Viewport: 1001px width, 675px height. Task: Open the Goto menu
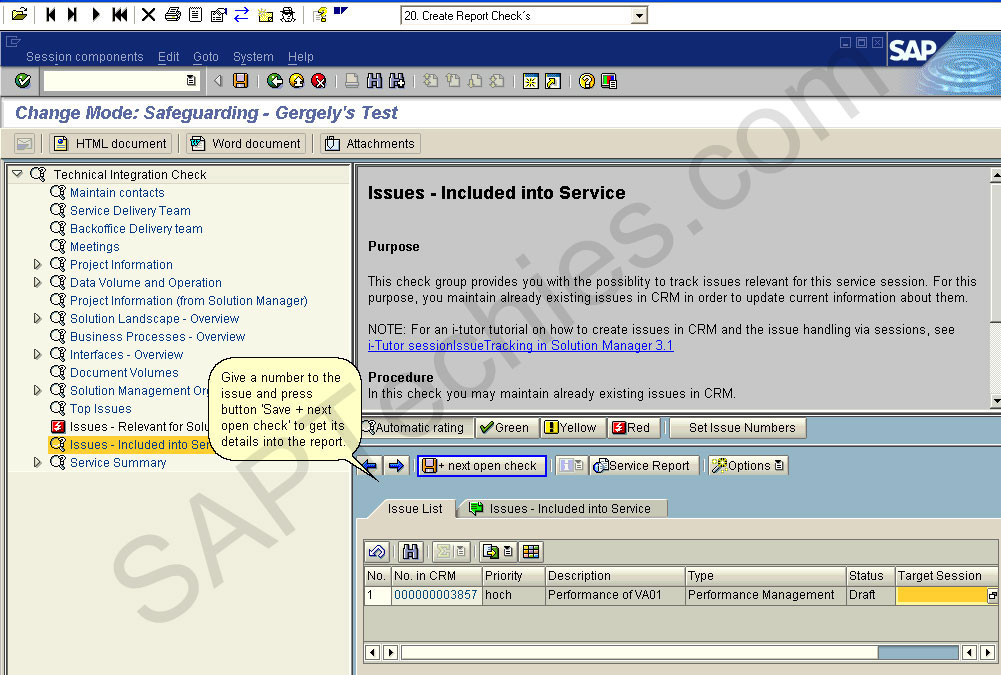206,57
